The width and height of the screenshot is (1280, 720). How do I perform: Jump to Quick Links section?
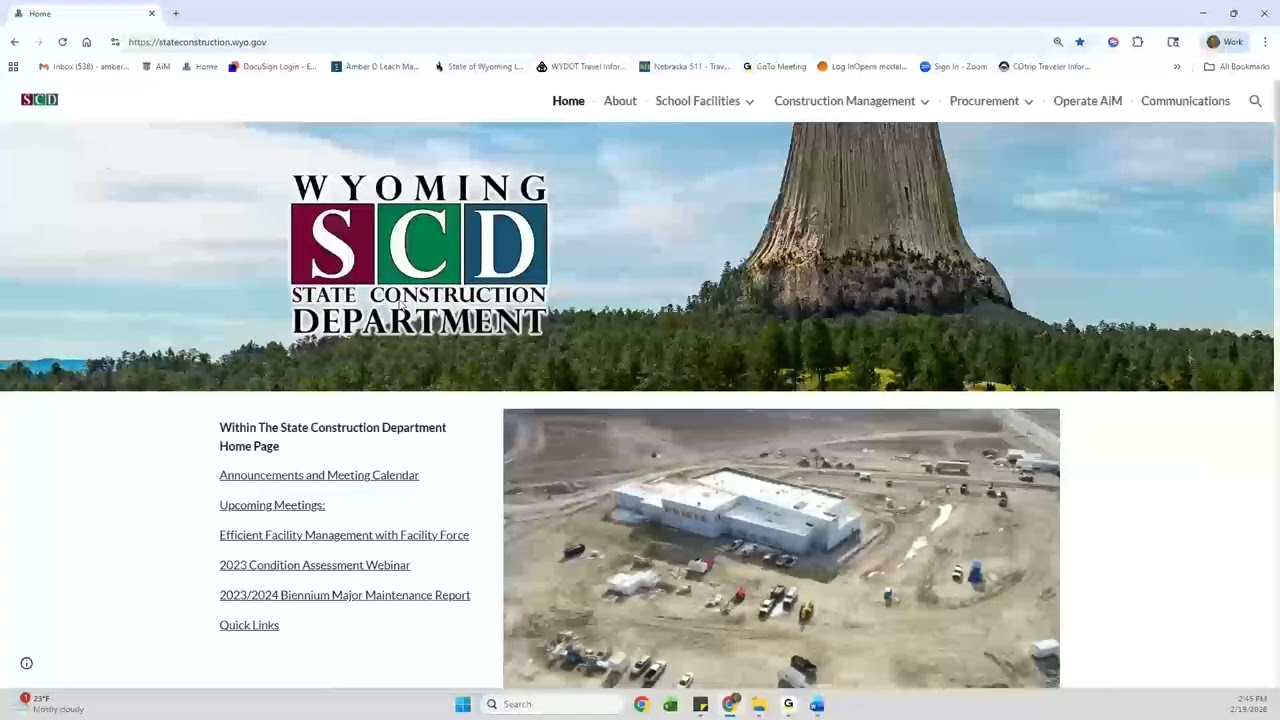click(249, 625)
